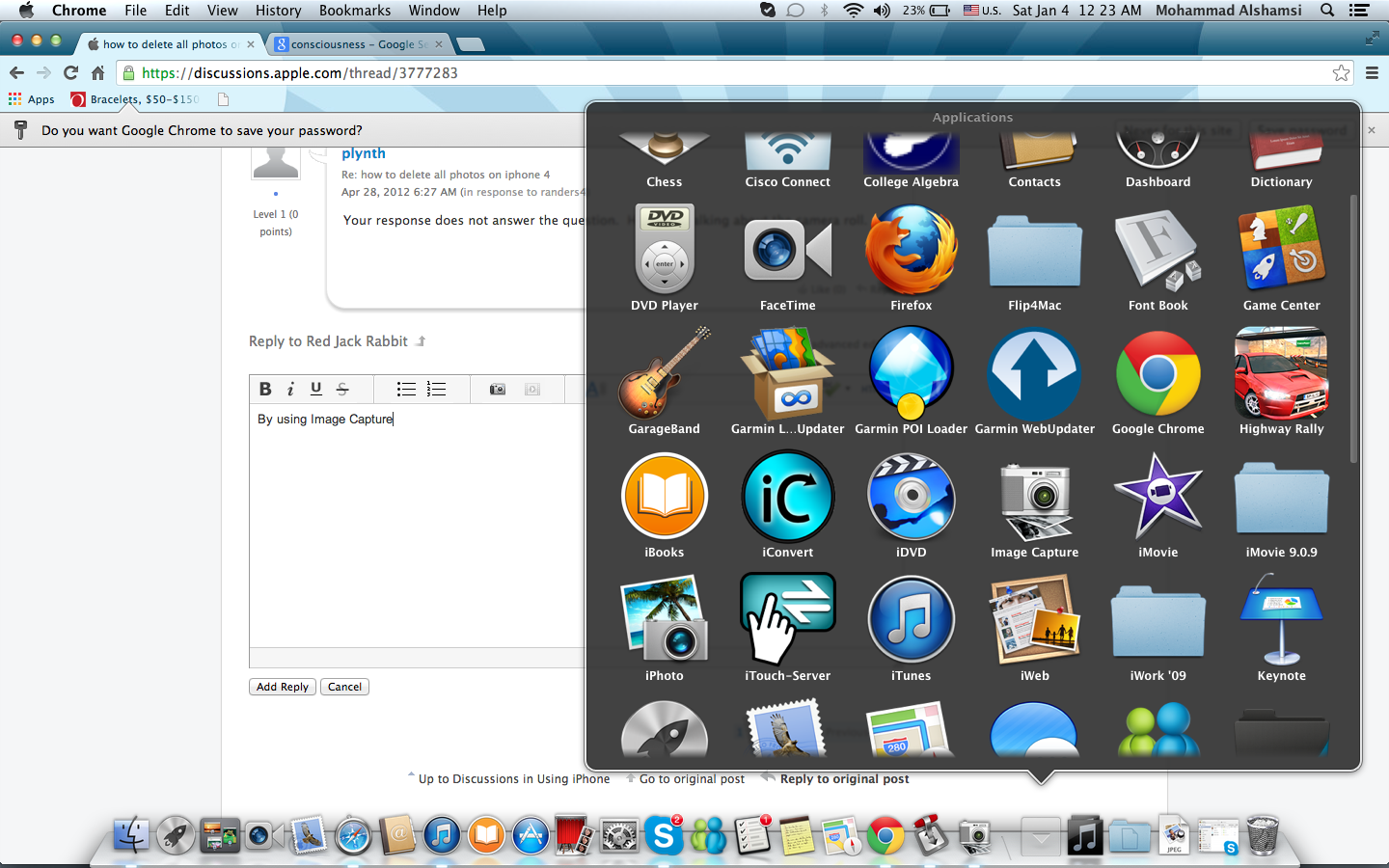
Task: Dismiss the save password bar
Action: [1371, 130]
